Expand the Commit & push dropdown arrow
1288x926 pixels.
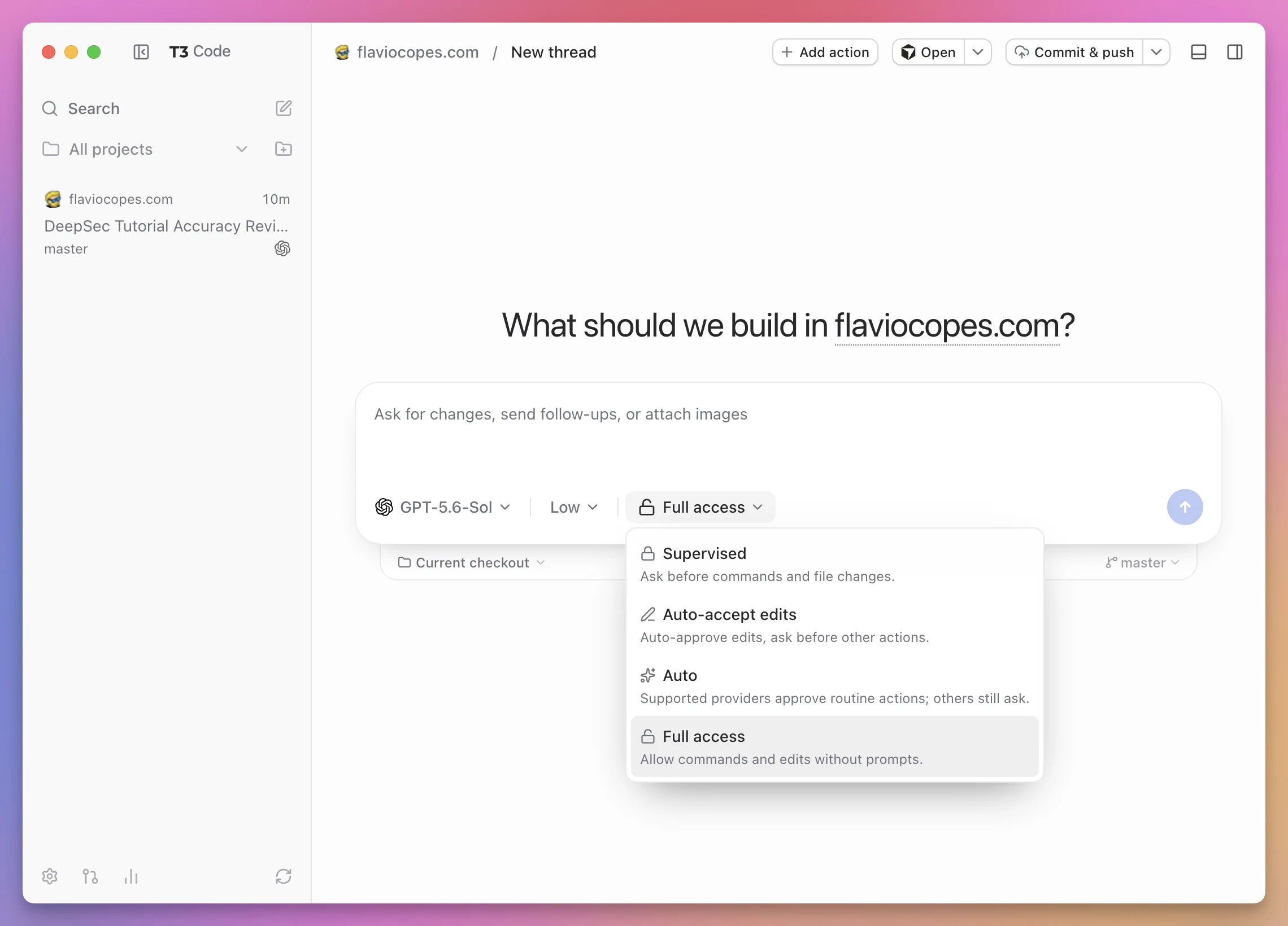1156,53
